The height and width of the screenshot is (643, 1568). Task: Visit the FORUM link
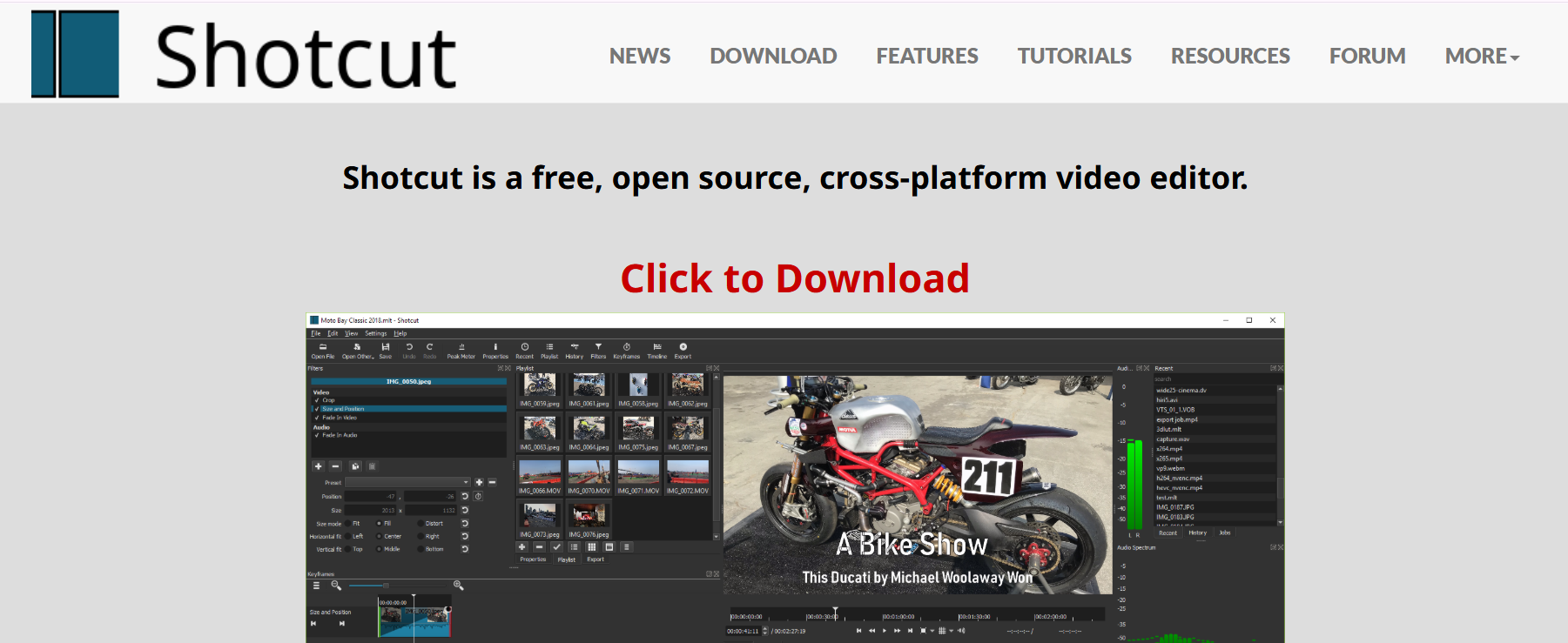[1367, 57]
